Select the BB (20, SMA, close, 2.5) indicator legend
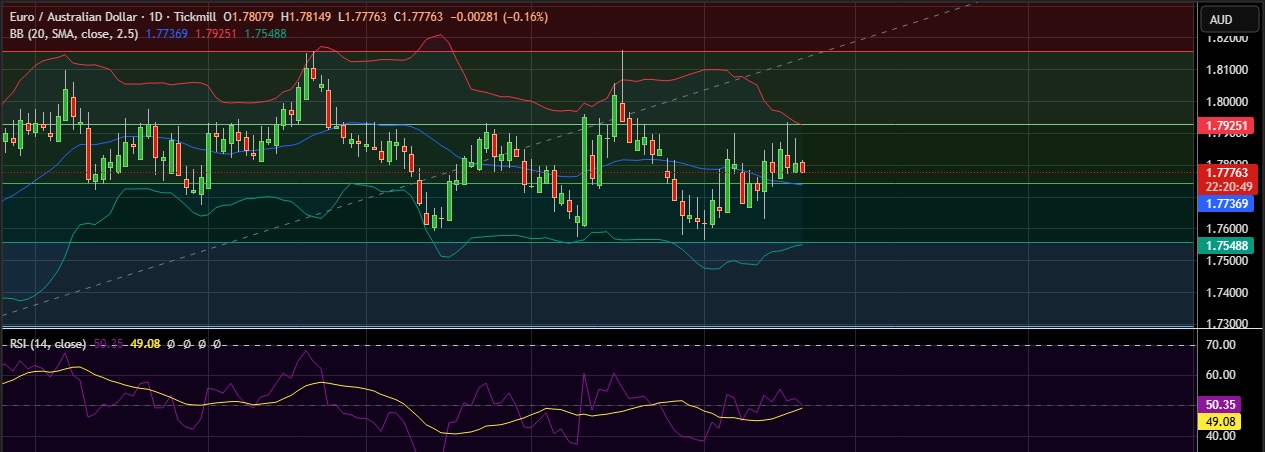Screen dimensions: 1265x452 (x=73, y=33)
